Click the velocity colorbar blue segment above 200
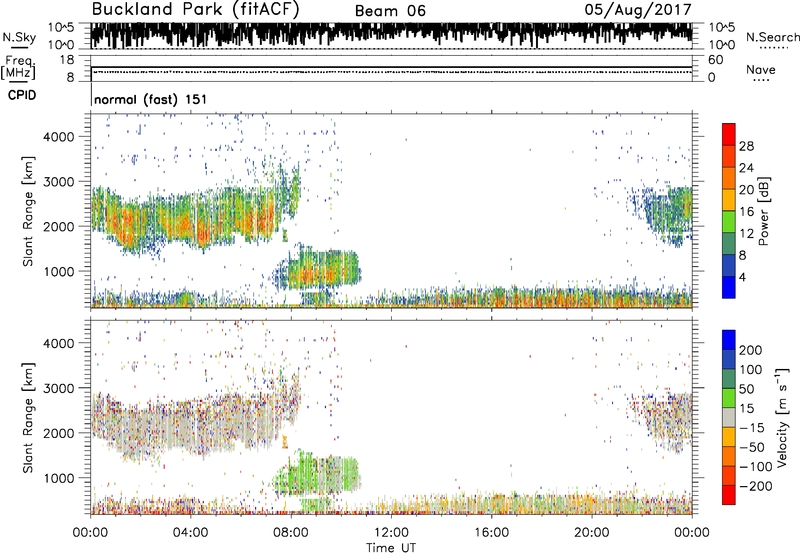The height and width of the screenshot is (554, 800). point(729,340)
